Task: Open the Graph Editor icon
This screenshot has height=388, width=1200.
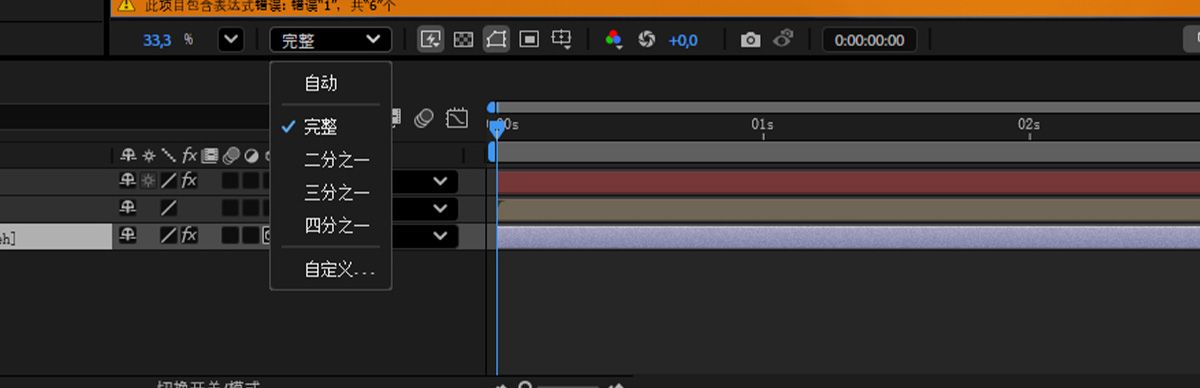Action: click(457, 119)
